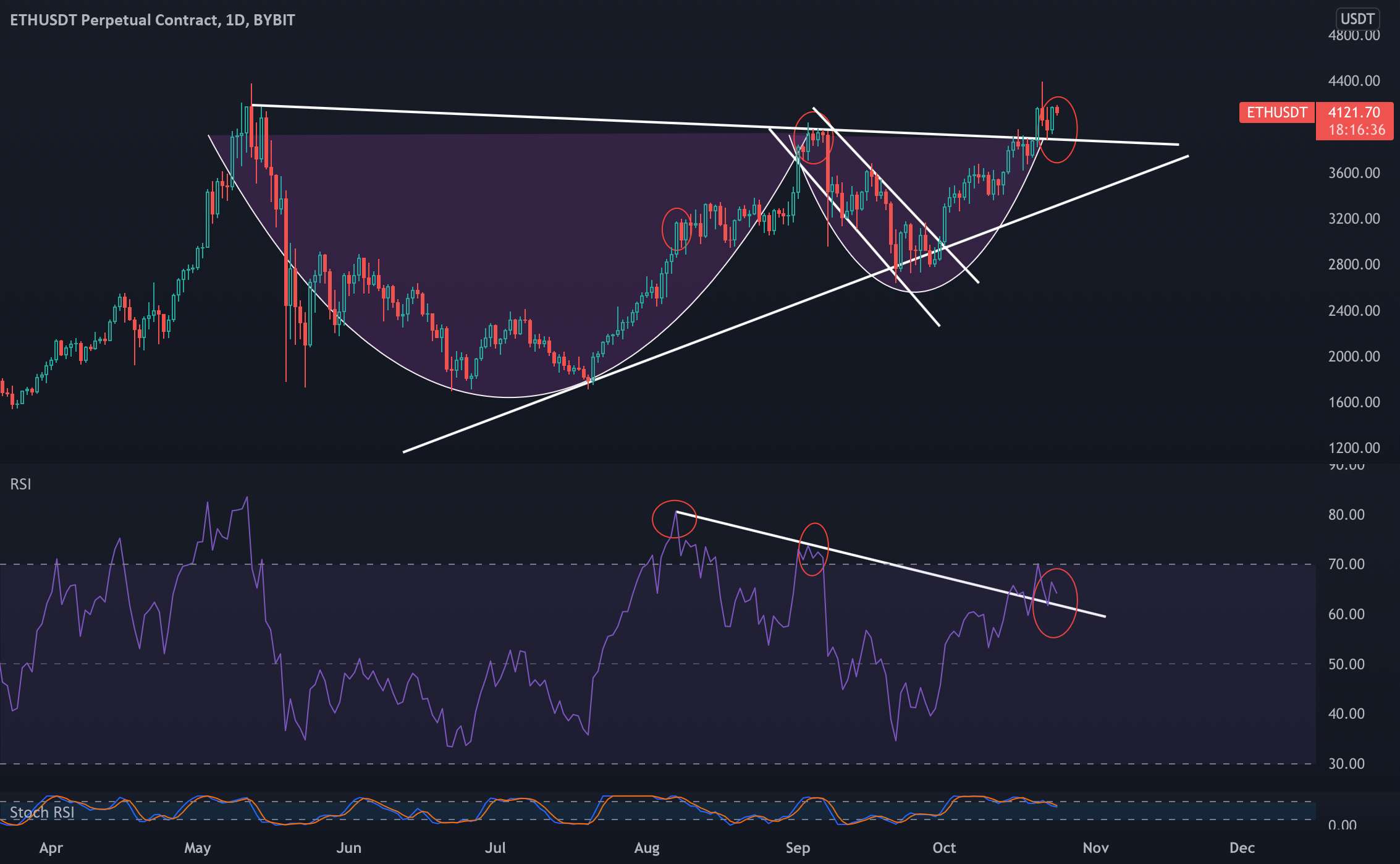Click the RSI 30.00 scale label
Image resolution: width=1400 pixels, height=864 pixels.
pos(1346,764)
